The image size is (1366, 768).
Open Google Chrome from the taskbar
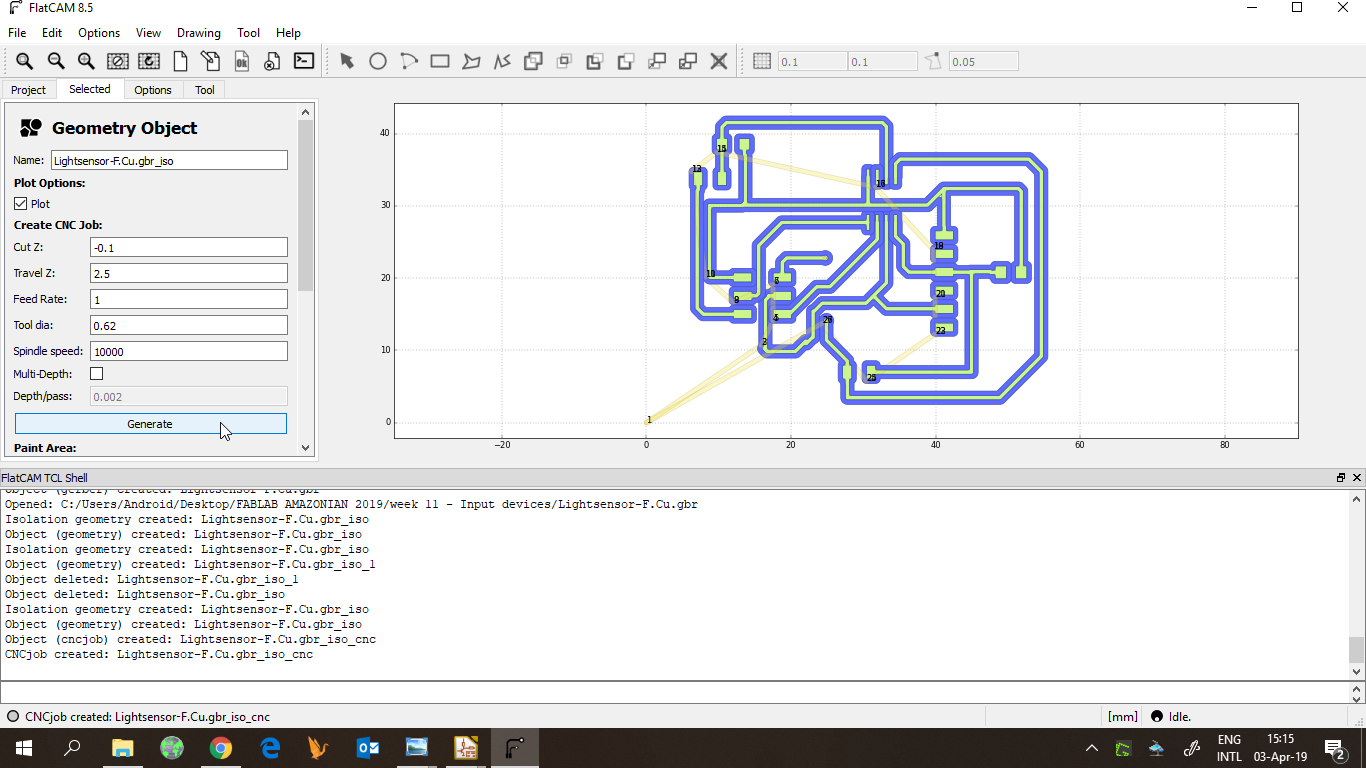[x=221, y=748]
